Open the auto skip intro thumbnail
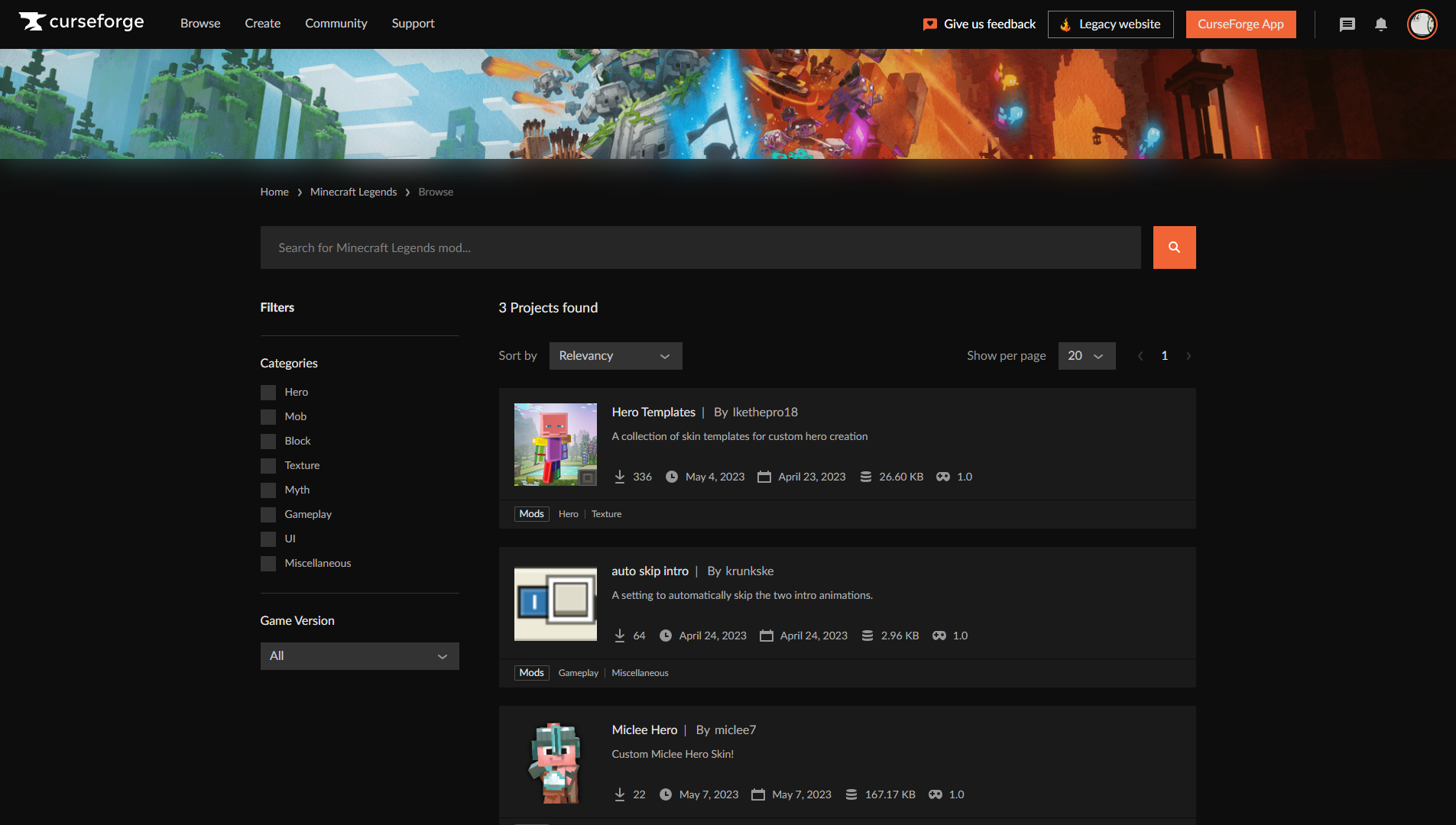This screenshot has width=1456, height=825. (555, 603)
